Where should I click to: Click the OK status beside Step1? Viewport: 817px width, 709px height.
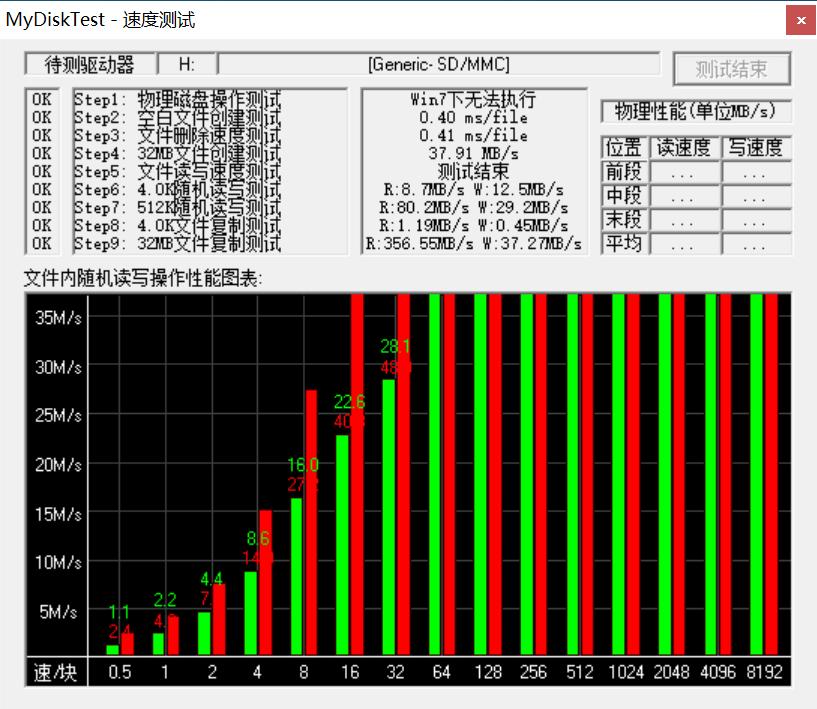pyautogui.click(x=41, y=100)
